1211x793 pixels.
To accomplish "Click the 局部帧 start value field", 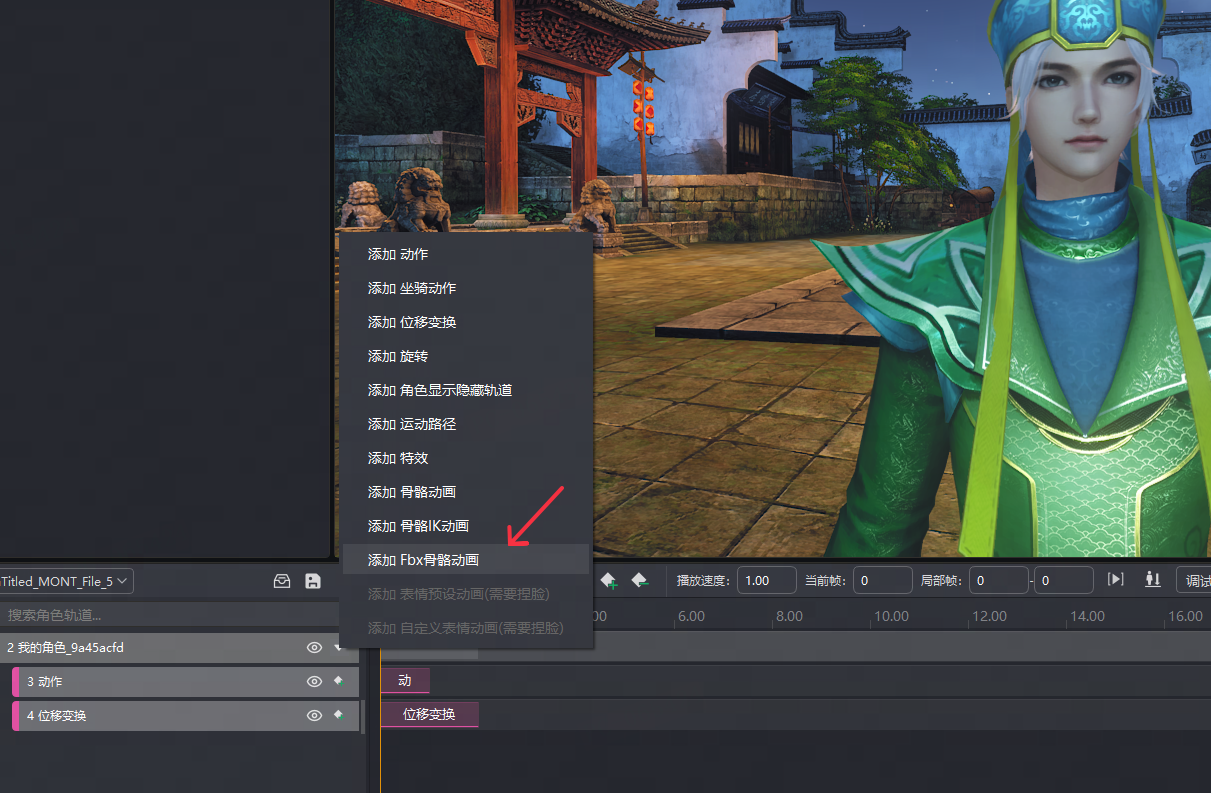I will [998, 580].
